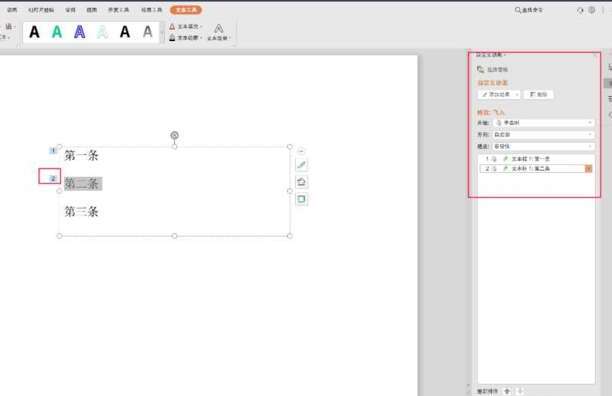
Task: Click animation marker 2 beside the text
Action: tap(53, 179)
